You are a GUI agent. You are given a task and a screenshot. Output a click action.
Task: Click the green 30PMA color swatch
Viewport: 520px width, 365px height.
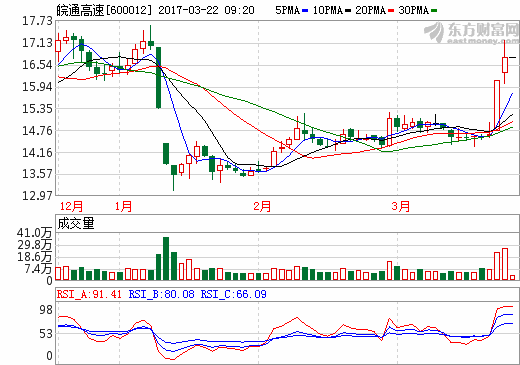coord(433,11)
